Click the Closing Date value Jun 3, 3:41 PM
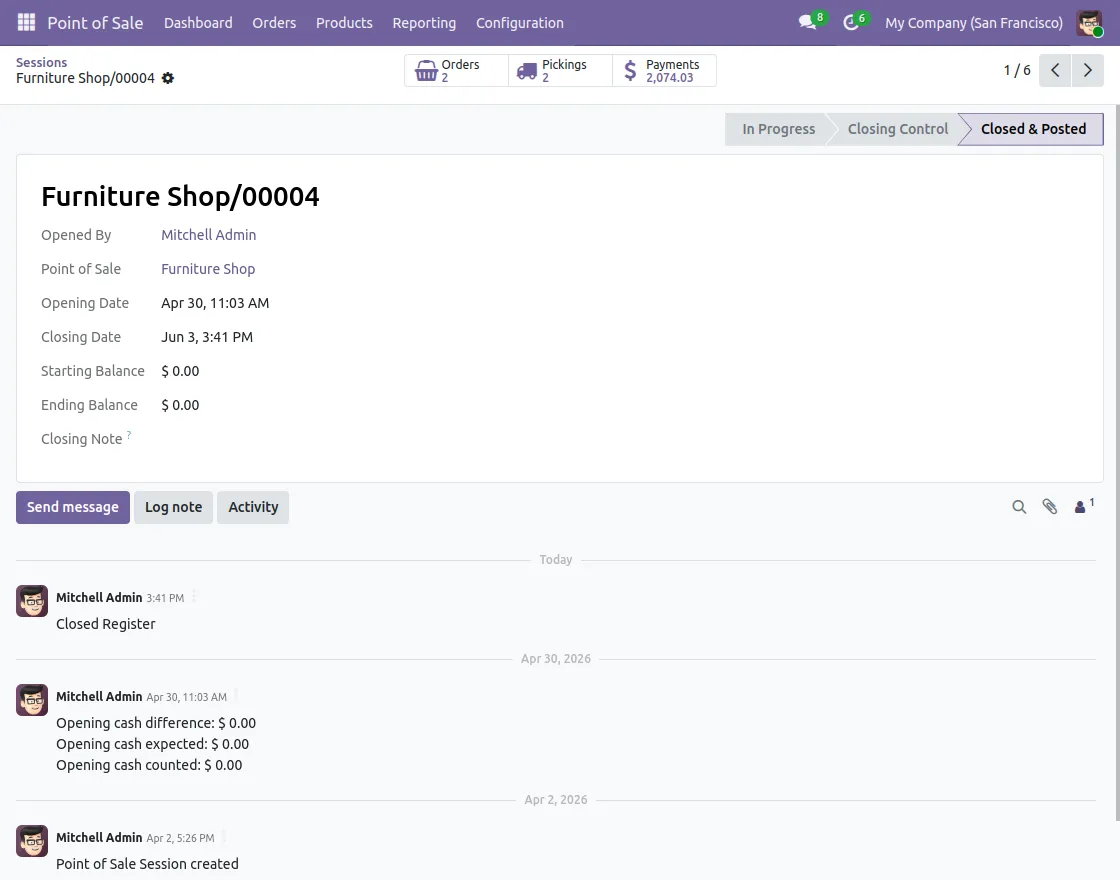 (x=207, y=337)
